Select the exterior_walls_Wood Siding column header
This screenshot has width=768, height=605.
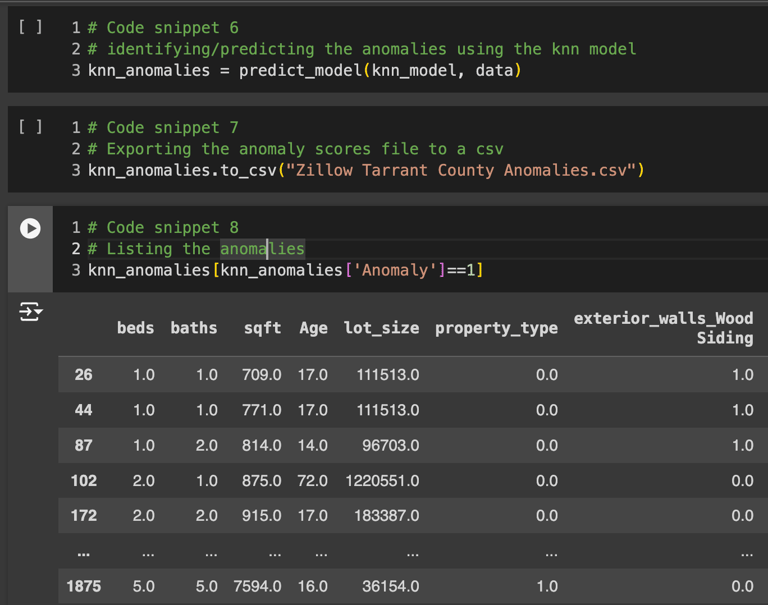coord(663,328)
